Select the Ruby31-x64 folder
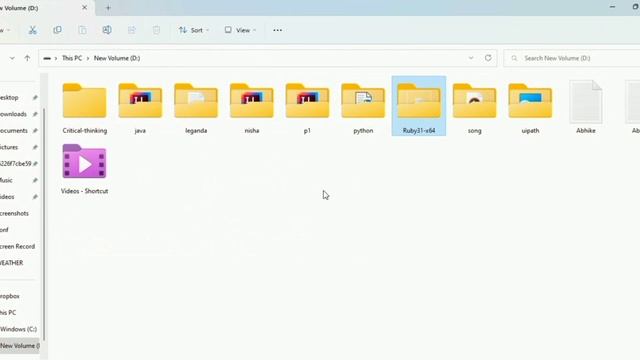Screen dimensions: 640x360 [x=419, y=106]
